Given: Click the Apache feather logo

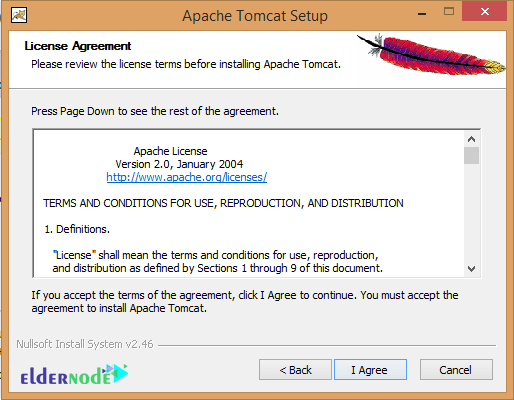Looking at the screenshot, I should point(431,54).
